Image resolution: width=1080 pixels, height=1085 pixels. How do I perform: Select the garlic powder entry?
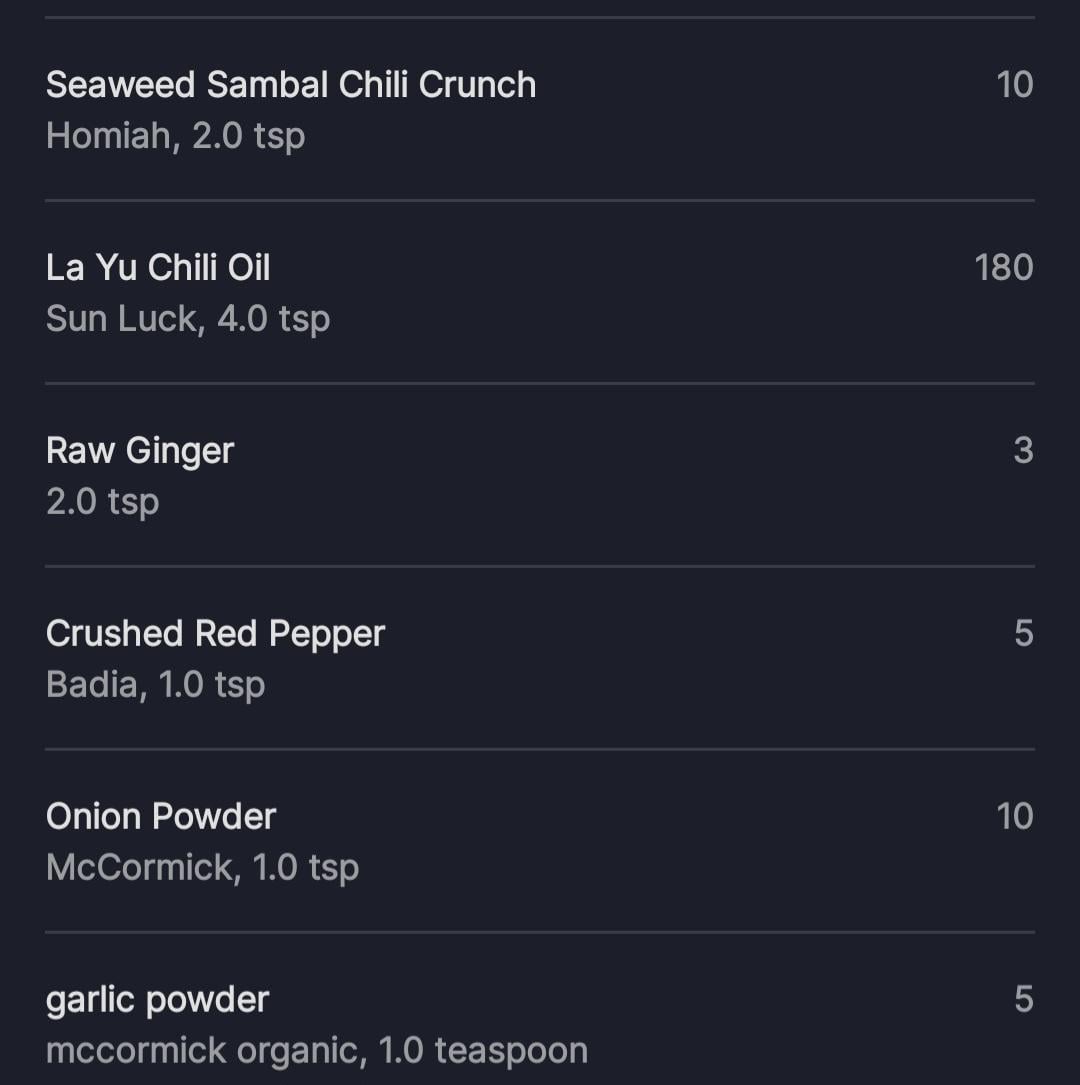pos(540,1010)
